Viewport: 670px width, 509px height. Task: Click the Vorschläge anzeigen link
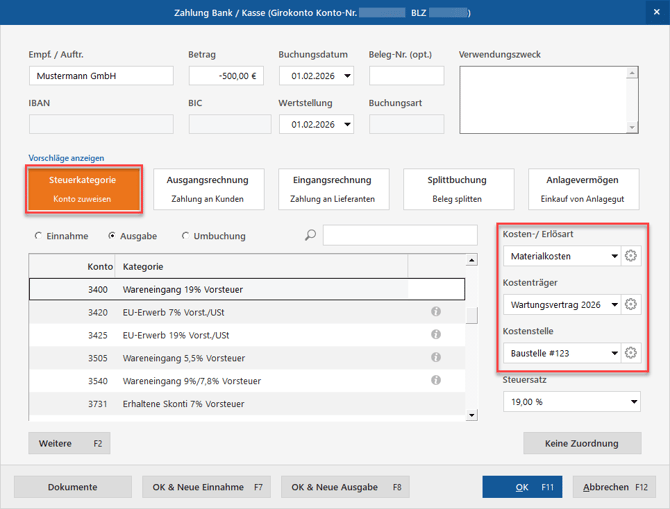(66, 158)
